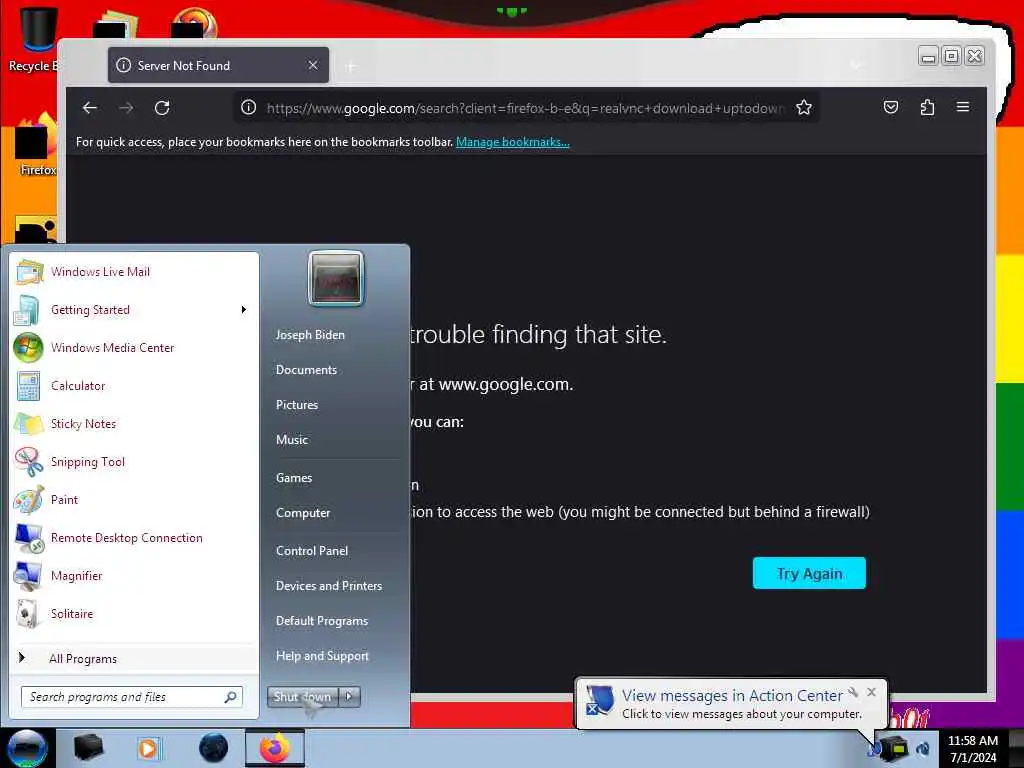Click the Try Again button

tap(809, 573)
